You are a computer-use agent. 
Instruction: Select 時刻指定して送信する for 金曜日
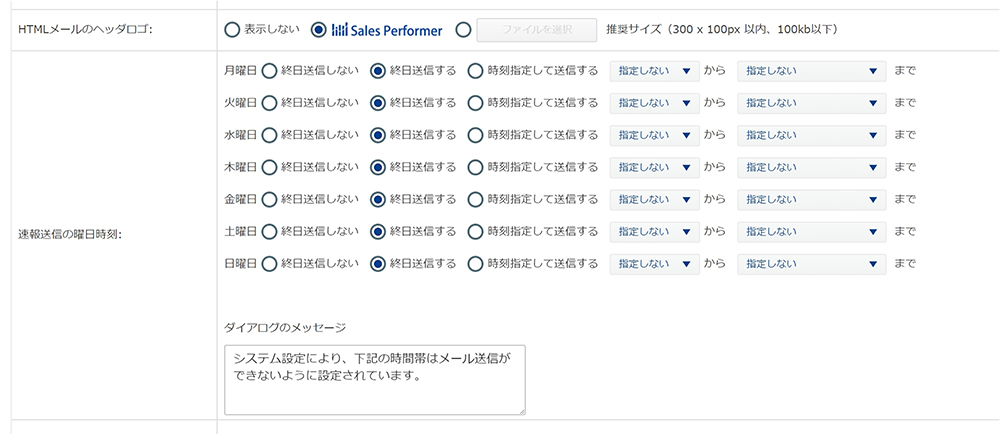tap(476, 200)
